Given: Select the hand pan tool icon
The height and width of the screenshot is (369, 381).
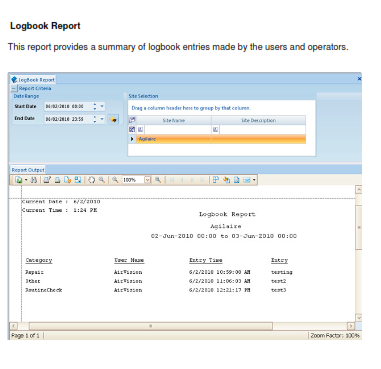Looking at the screenshot, I should [91, 180].
